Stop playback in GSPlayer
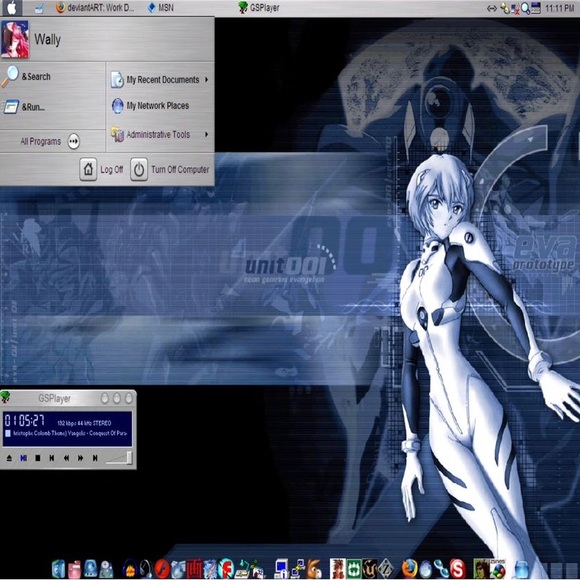This screenshot has height=580, width=580. [x=37, y=458]
